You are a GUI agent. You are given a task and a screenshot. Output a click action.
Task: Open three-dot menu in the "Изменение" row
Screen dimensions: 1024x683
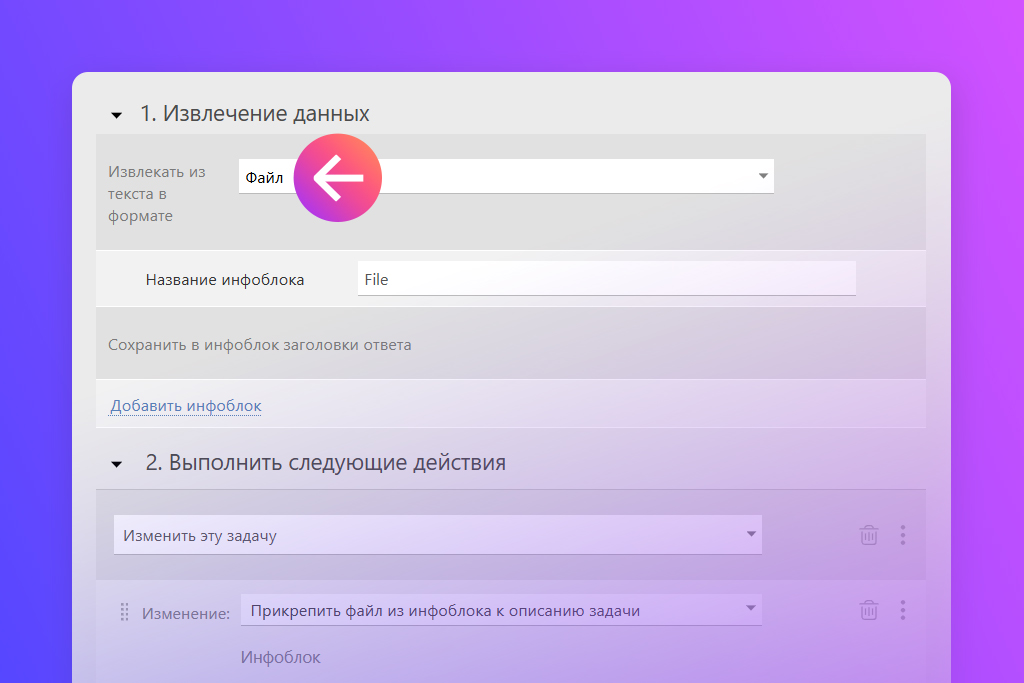tap(903, 610)
